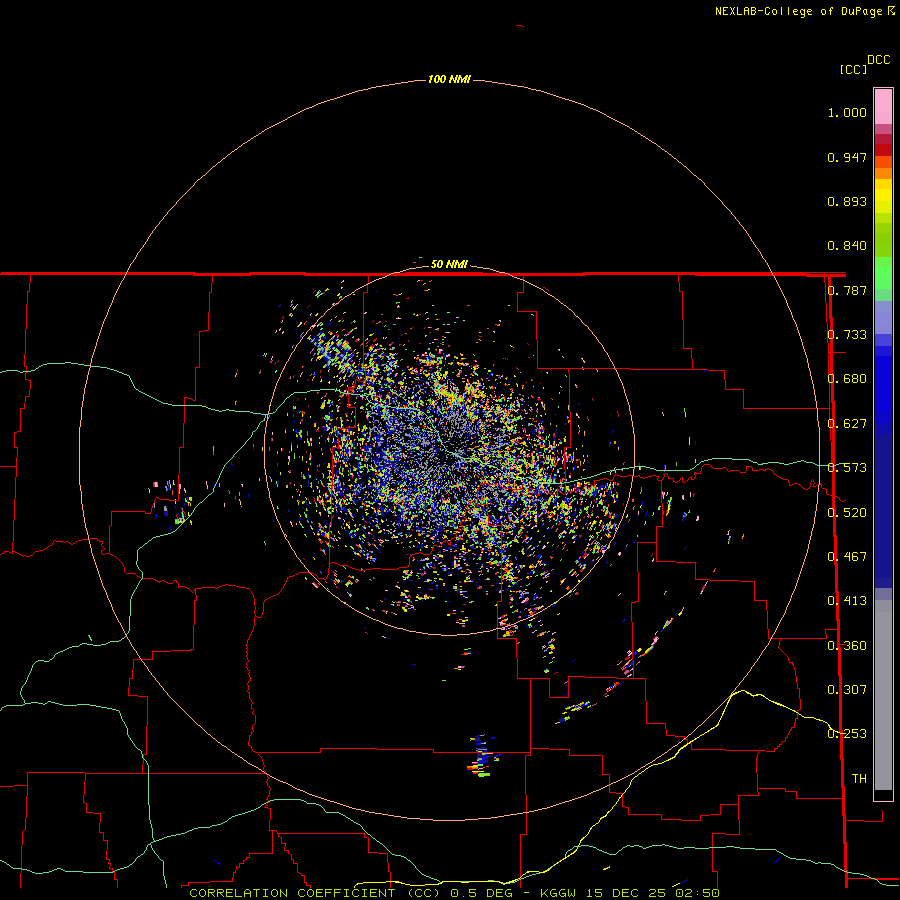Click the 0.787 legend value
Viewport: 900px width, 900px height.
point(847,290)
